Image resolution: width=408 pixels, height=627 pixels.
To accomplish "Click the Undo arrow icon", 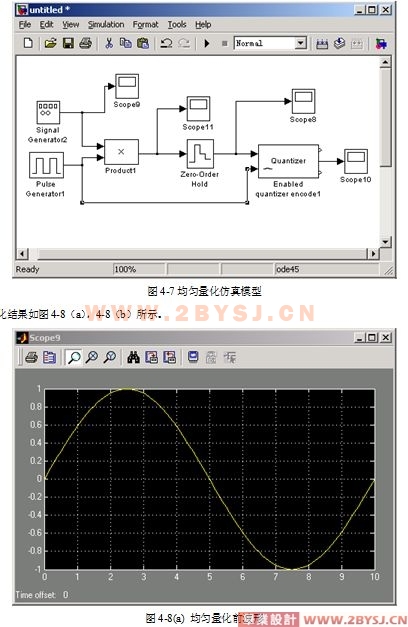I will coord(166,43).
